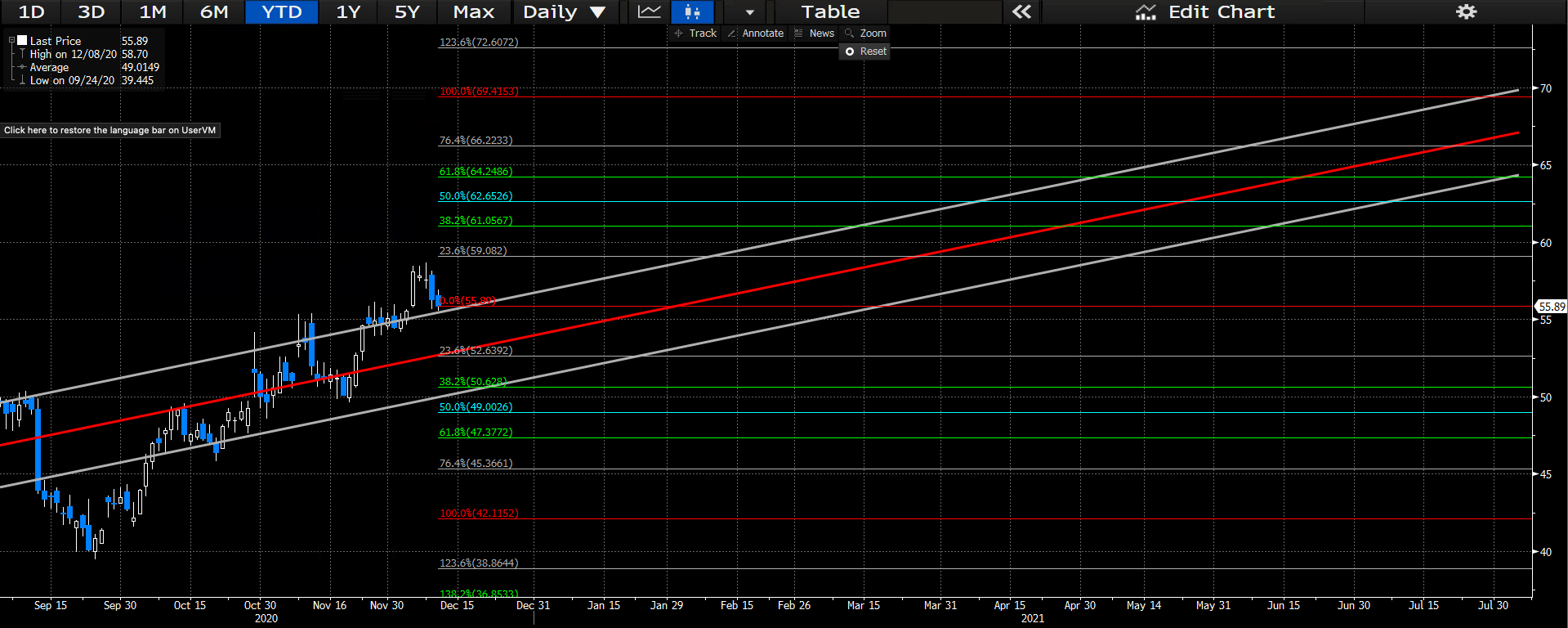Toggle the Last Price series white box
1568x628 pixels.
click(23, 40)
